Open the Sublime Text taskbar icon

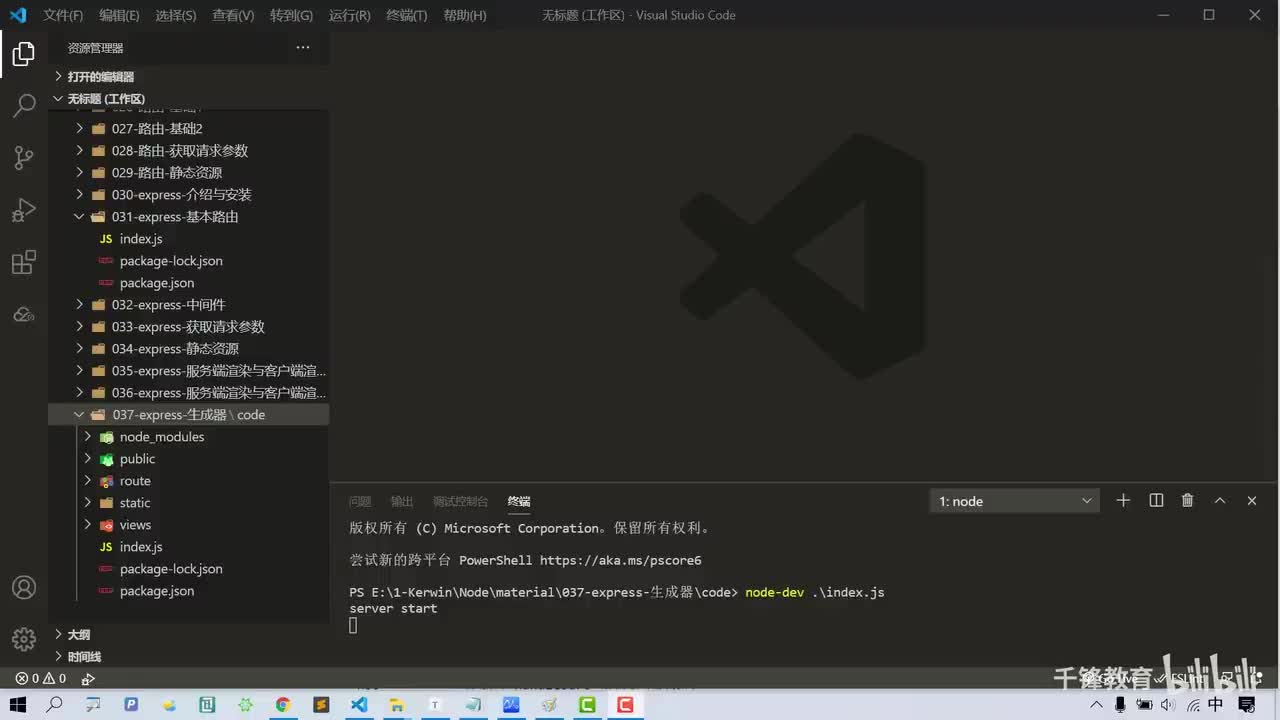coord(321,705)
